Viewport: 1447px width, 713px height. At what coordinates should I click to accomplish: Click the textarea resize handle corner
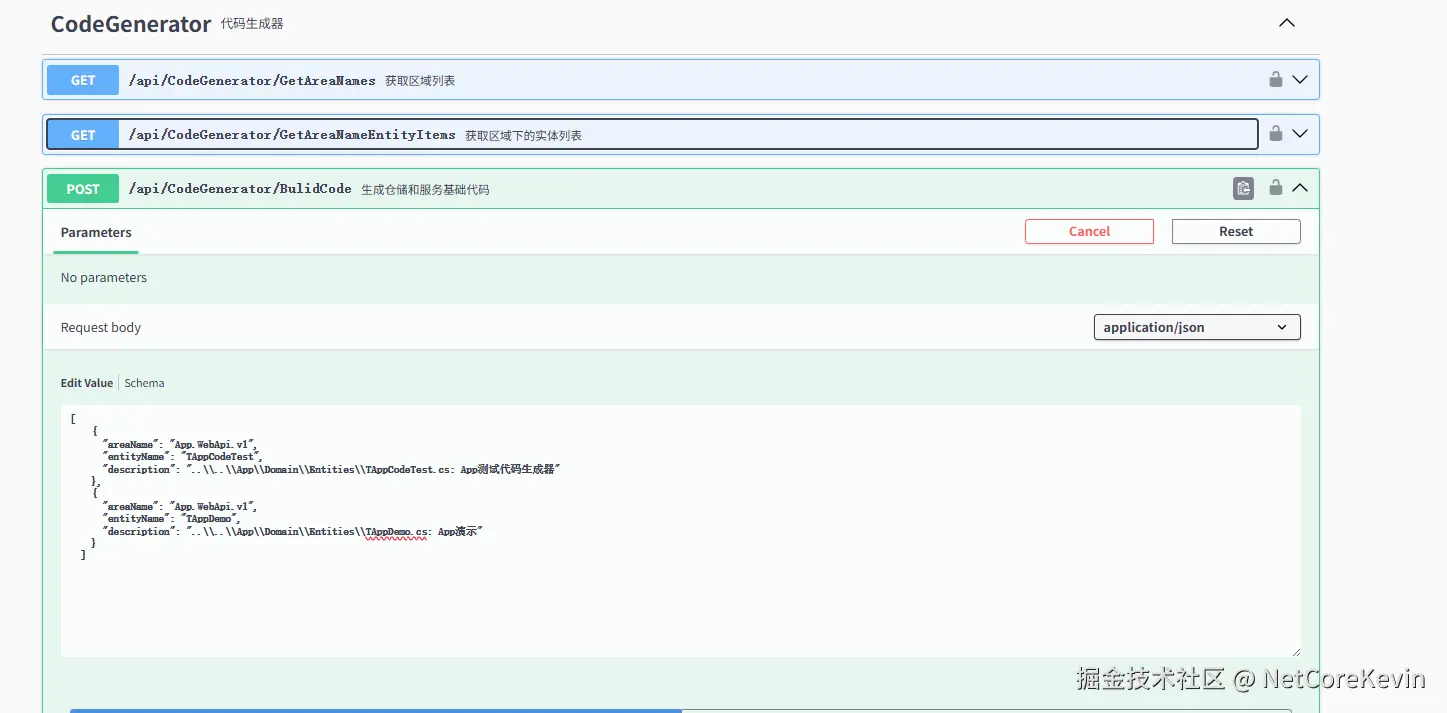pos(1295,651)
